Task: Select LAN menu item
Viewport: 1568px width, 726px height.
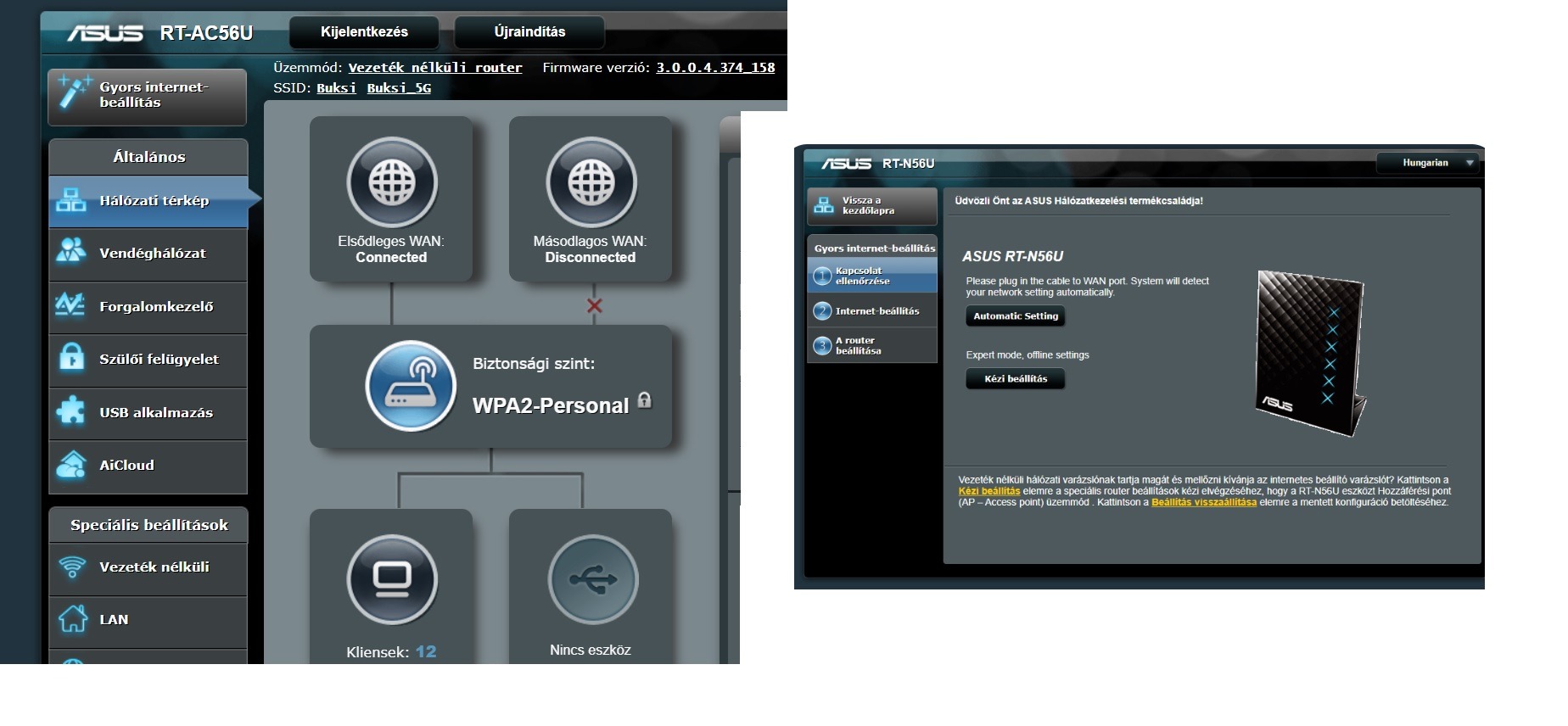Action: (148, 621)
